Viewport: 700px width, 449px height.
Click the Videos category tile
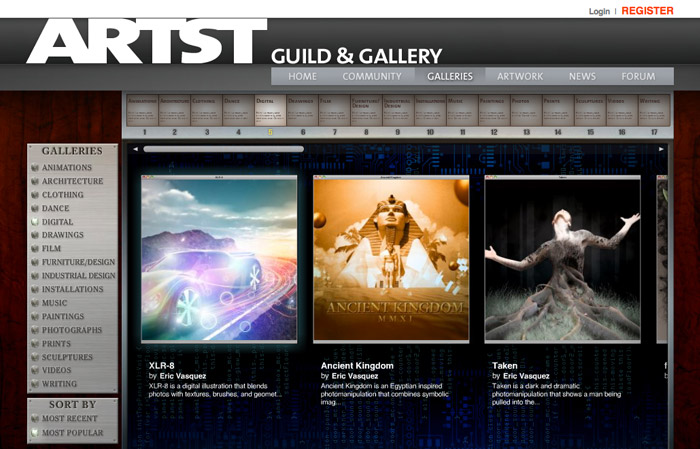(622, 110)
